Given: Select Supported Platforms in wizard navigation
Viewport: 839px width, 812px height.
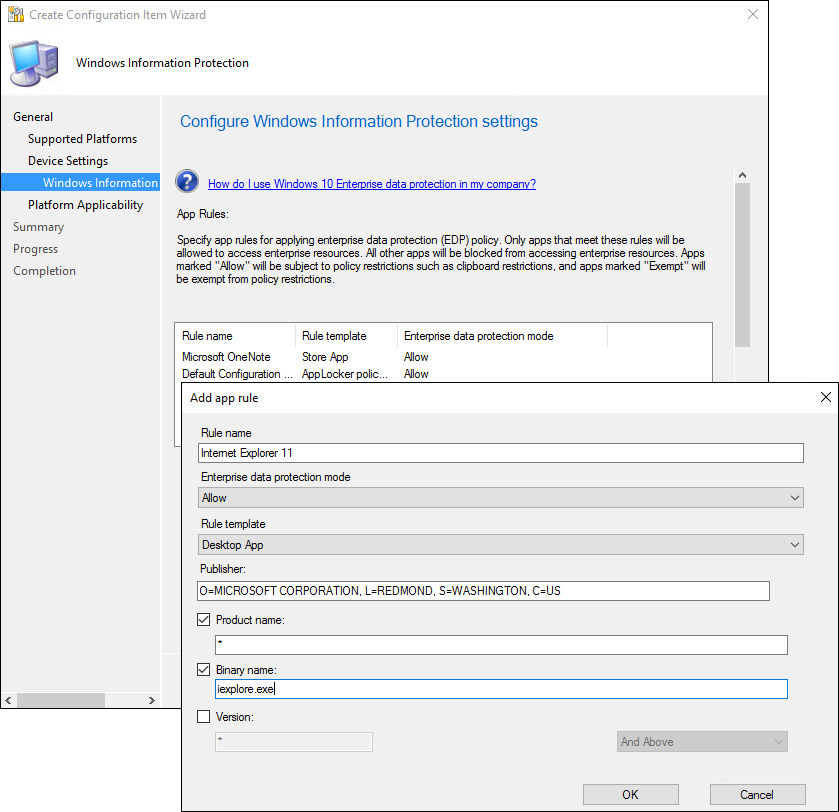Looking at the screenshot, I should 82,139.
